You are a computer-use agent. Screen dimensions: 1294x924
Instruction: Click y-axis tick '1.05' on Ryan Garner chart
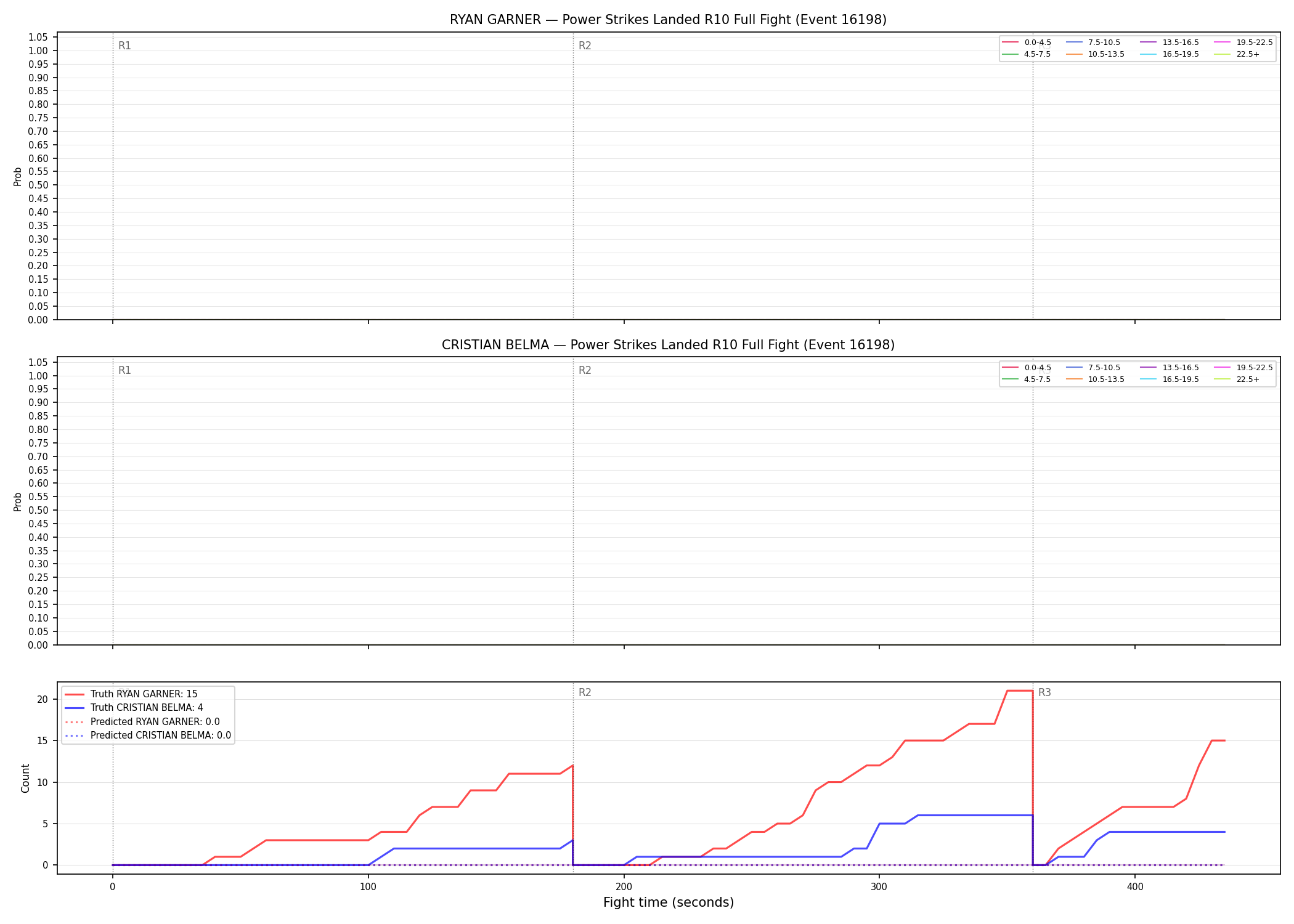tap(38, 37)
